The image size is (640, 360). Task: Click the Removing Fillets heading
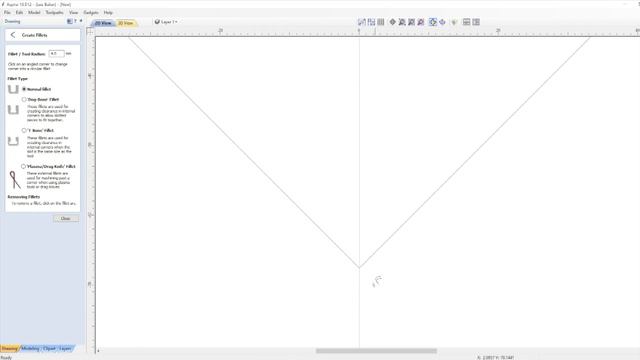tap(24, 197)
